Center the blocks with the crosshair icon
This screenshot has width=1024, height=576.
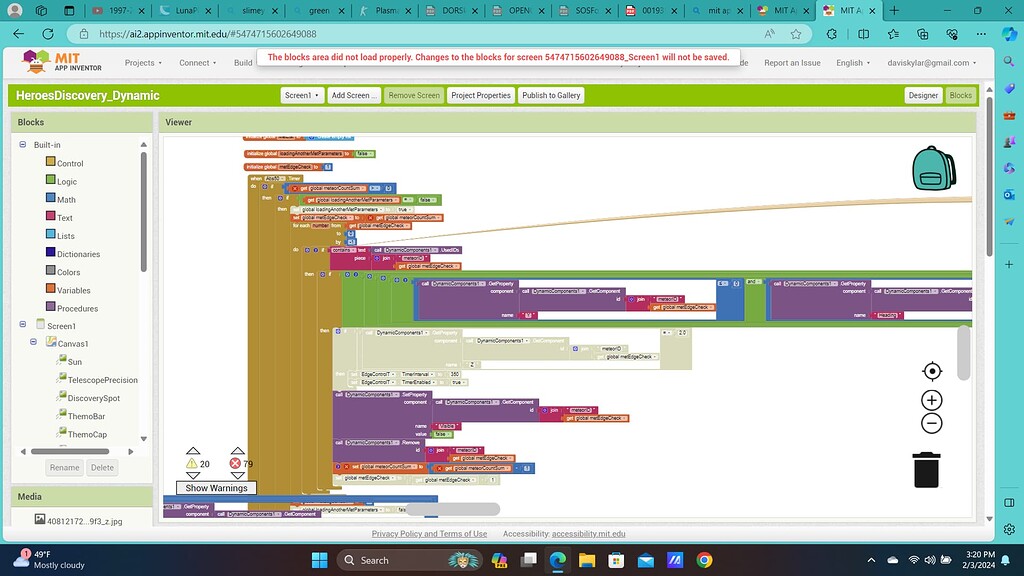pyautogui.click(x=931, y=370)
